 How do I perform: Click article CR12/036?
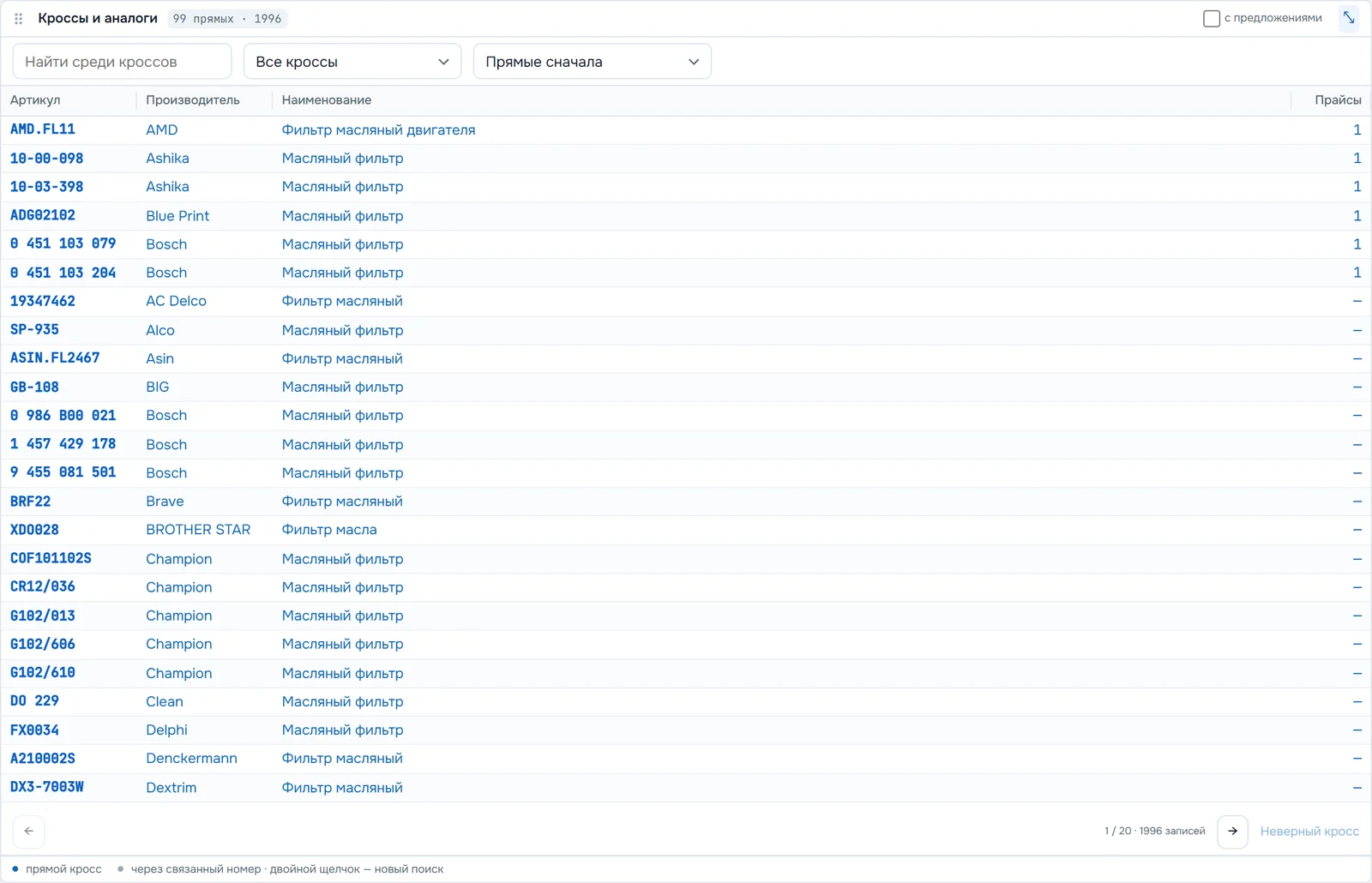pos(43,587)
